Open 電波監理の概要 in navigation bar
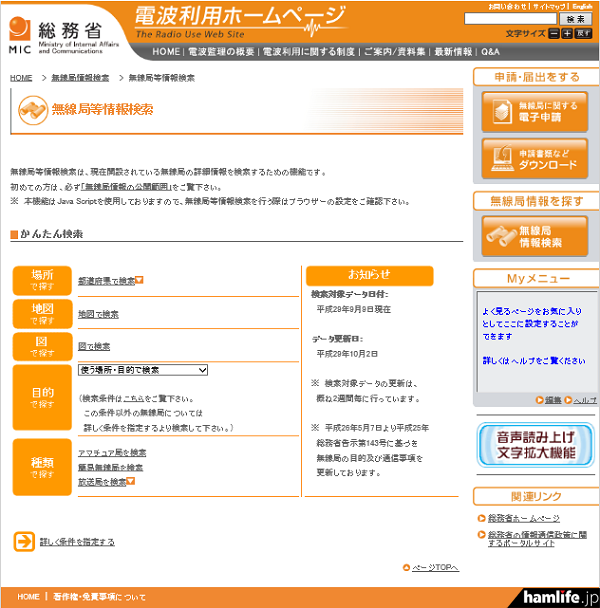Screen dimensions: 600x608 220,51
